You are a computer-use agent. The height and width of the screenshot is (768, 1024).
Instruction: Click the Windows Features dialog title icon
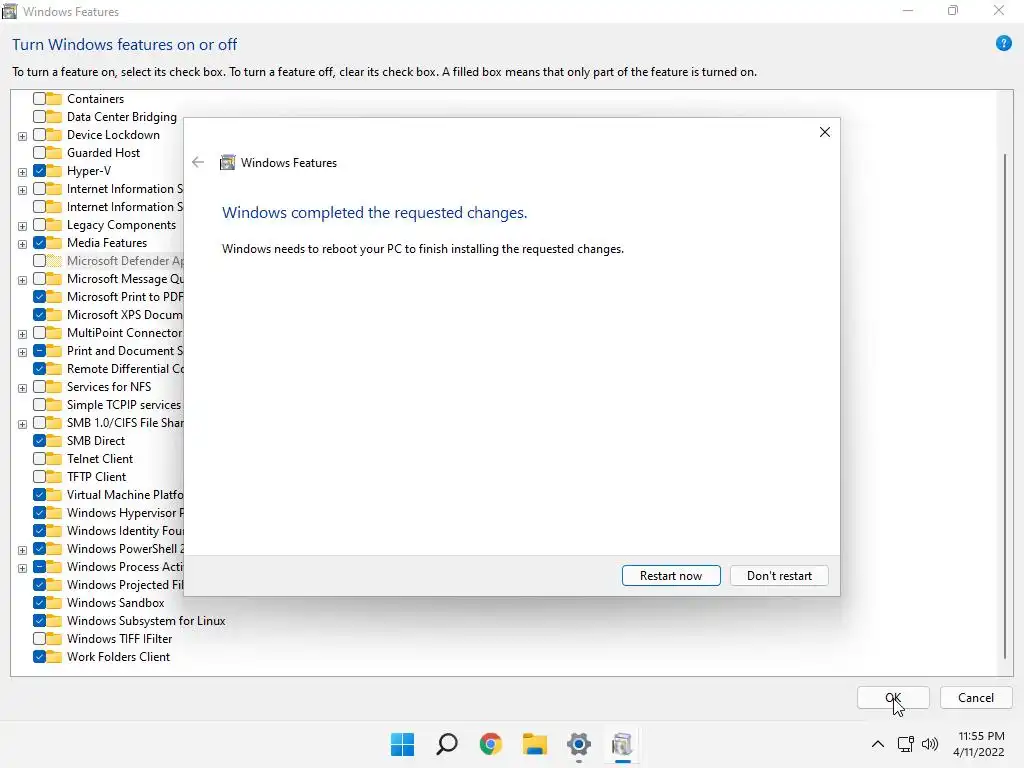[227, 163]
